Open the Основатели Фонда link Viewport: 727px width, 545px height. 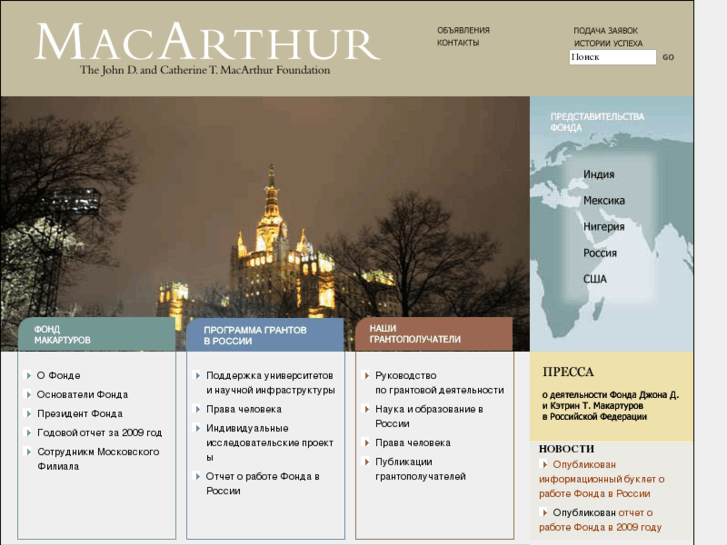[83, 394]
